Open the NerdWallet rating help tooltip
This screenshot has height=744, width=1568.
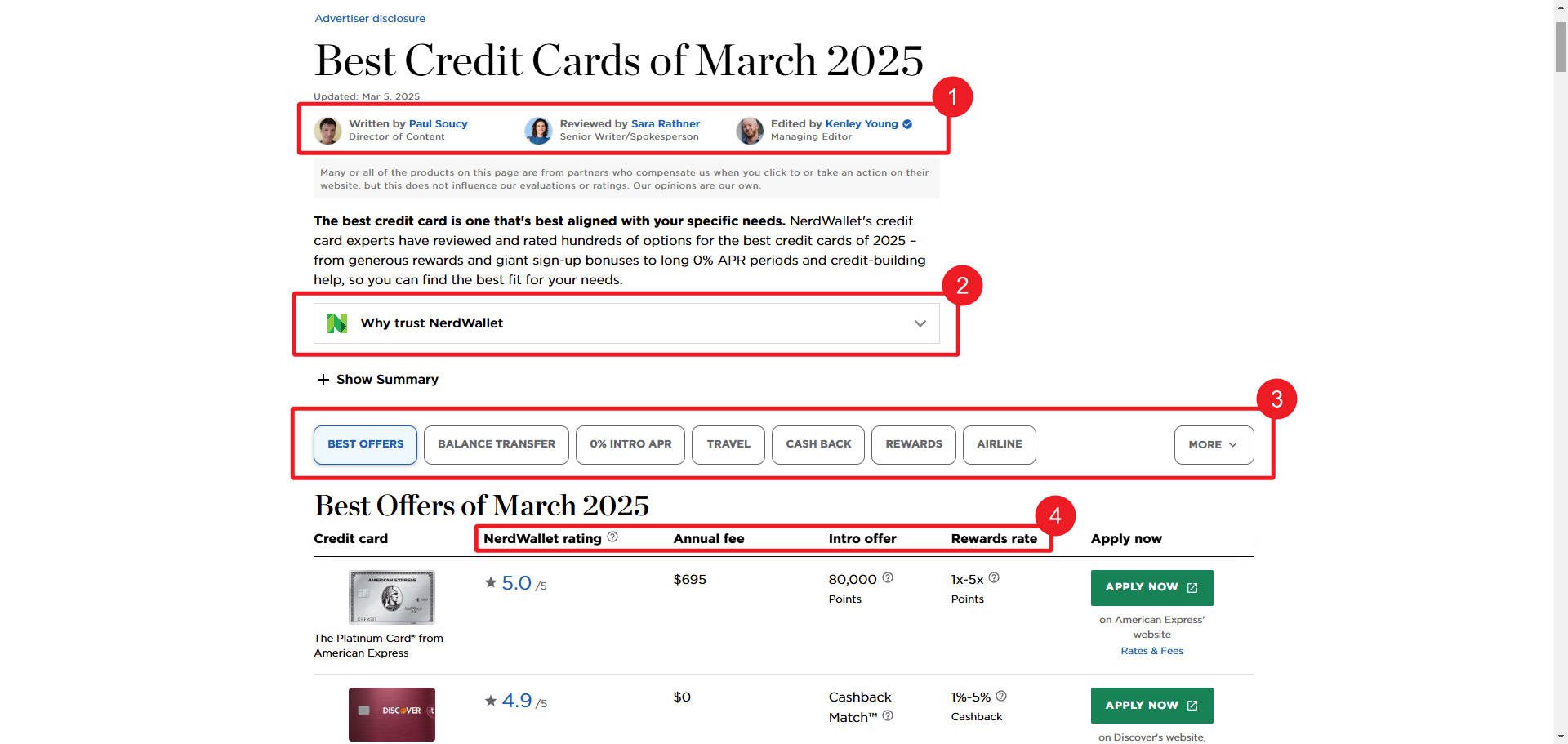614,537
